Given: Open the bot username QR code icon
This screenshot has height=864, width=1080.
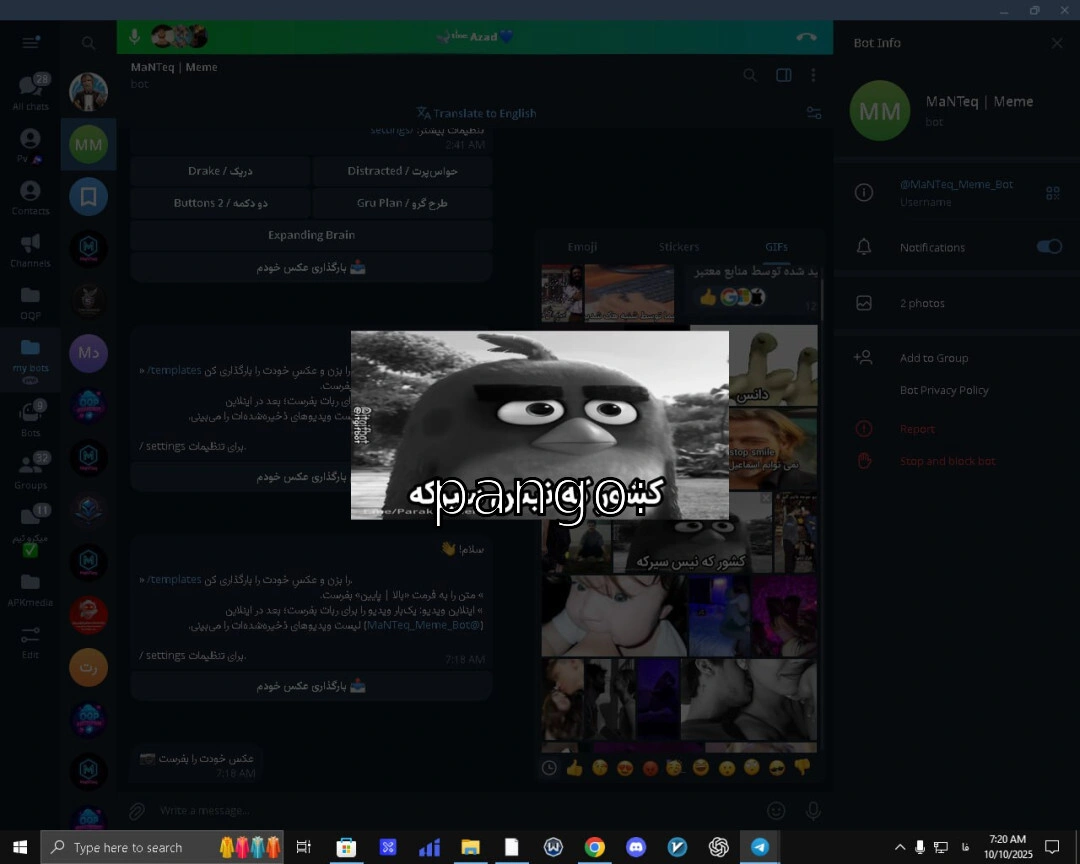Looking at the screenshot, I should [x=1052, y=193].
